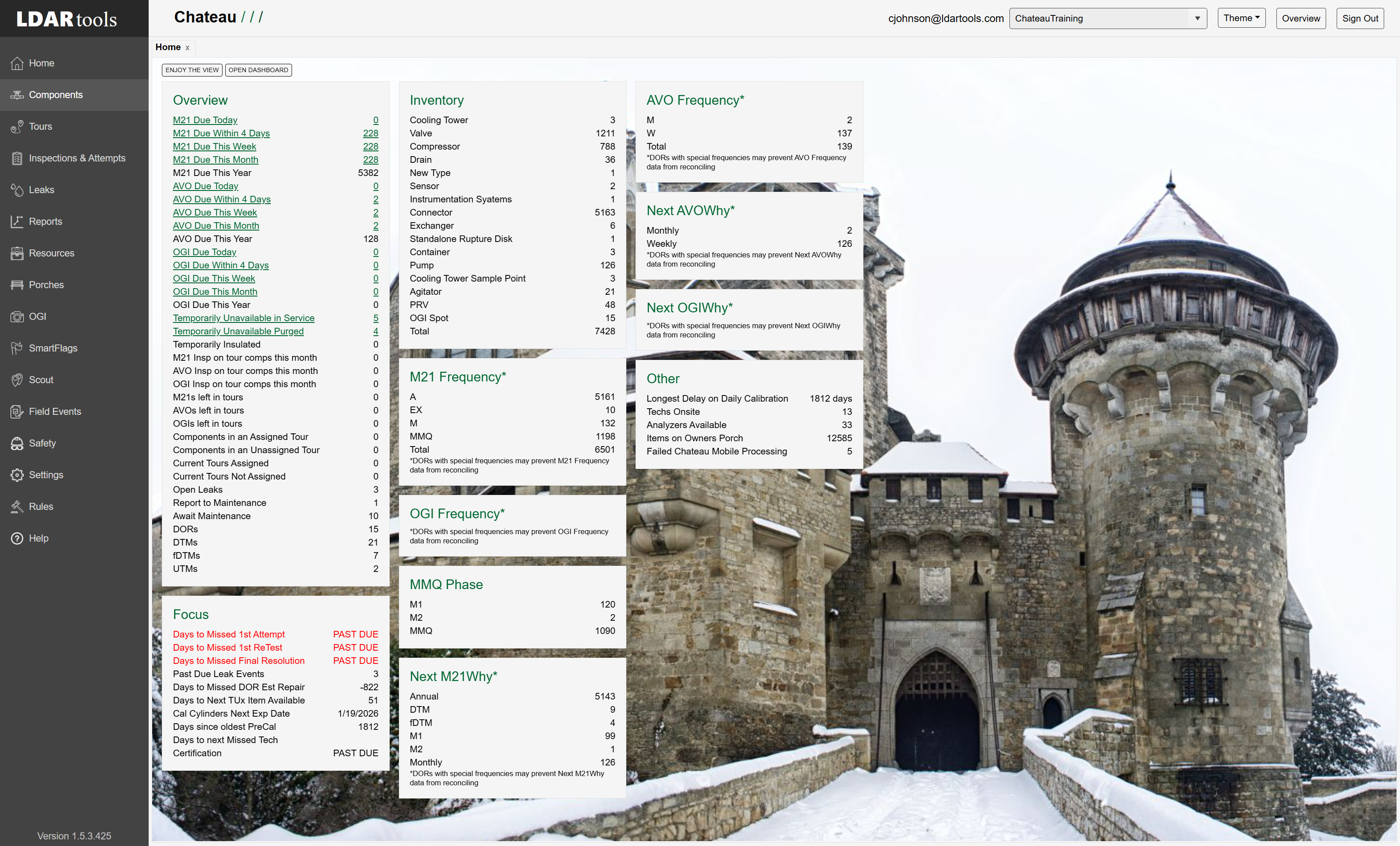Click the Scout badge icon
The height and width of the screenshot is (846, 1400).
click(x=17, y=380)
